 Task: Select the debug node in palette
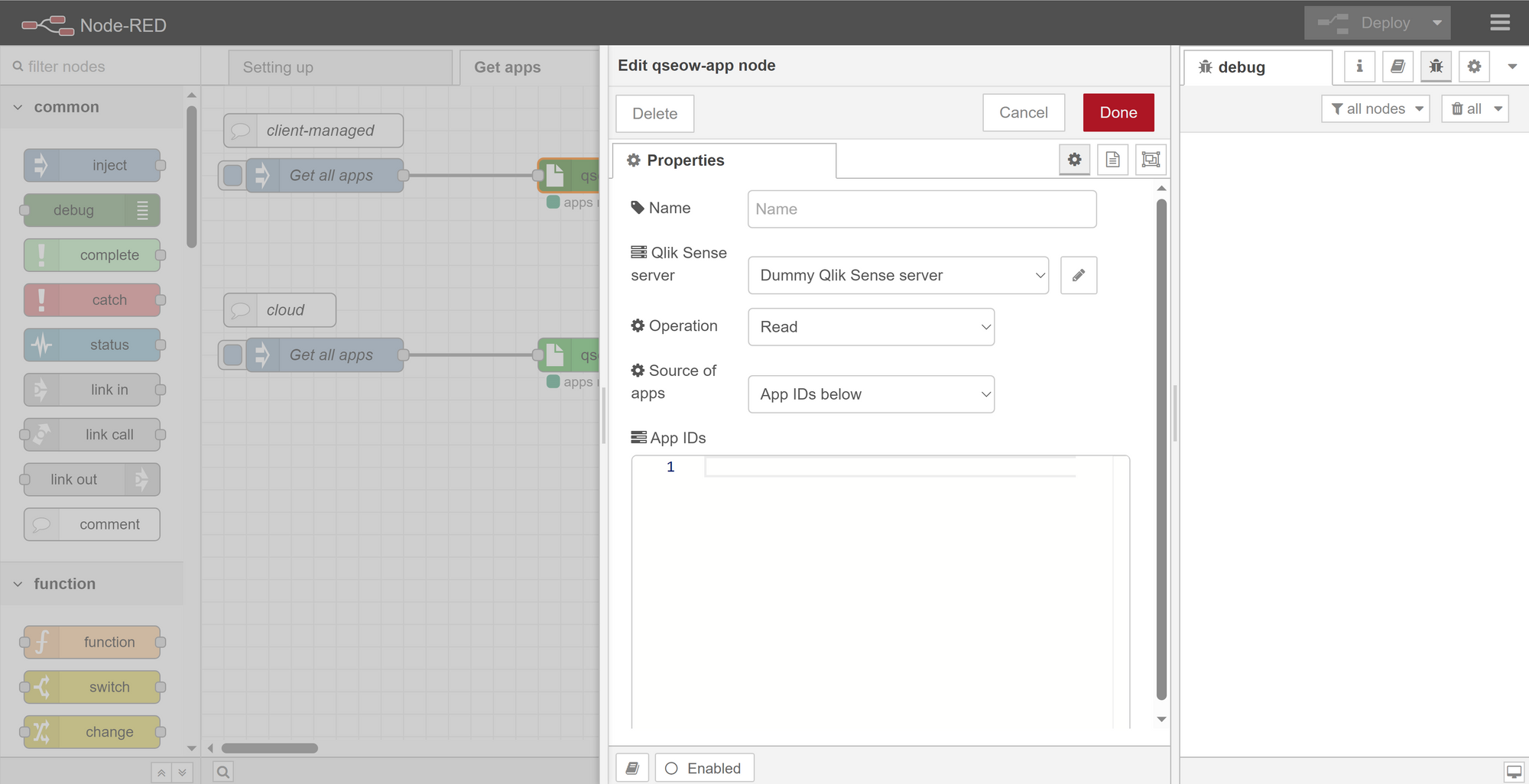(x=93, y=210)
